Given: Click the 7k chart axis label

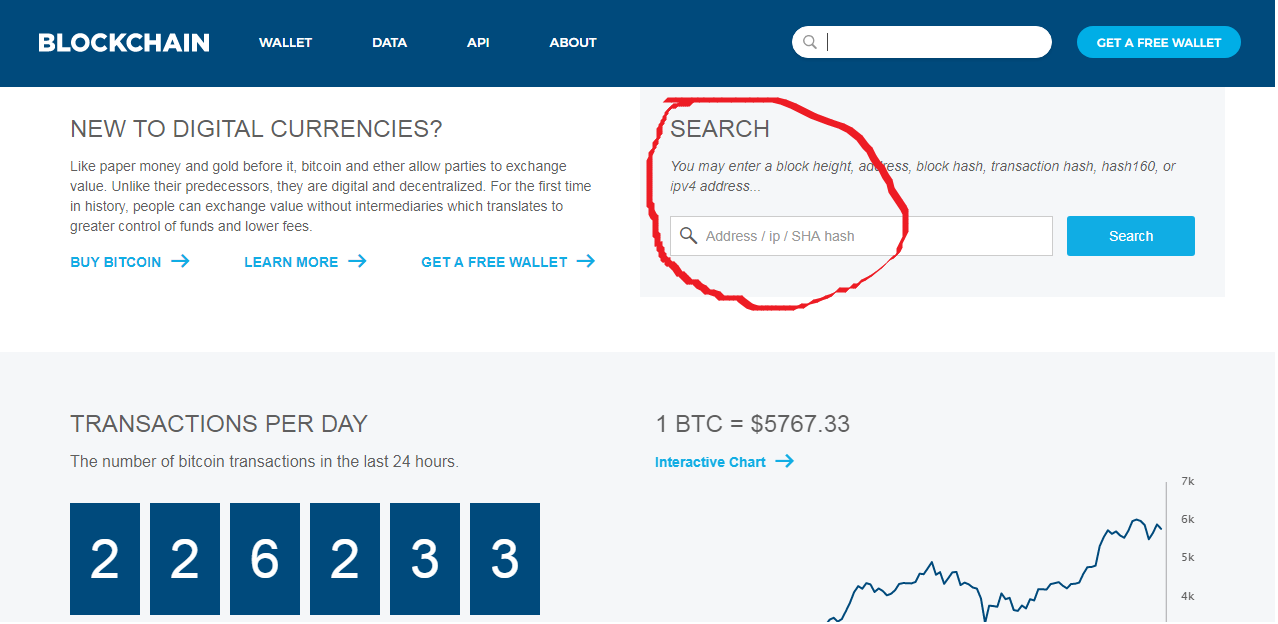Looking at the screenshot, I should point(1188,482).
